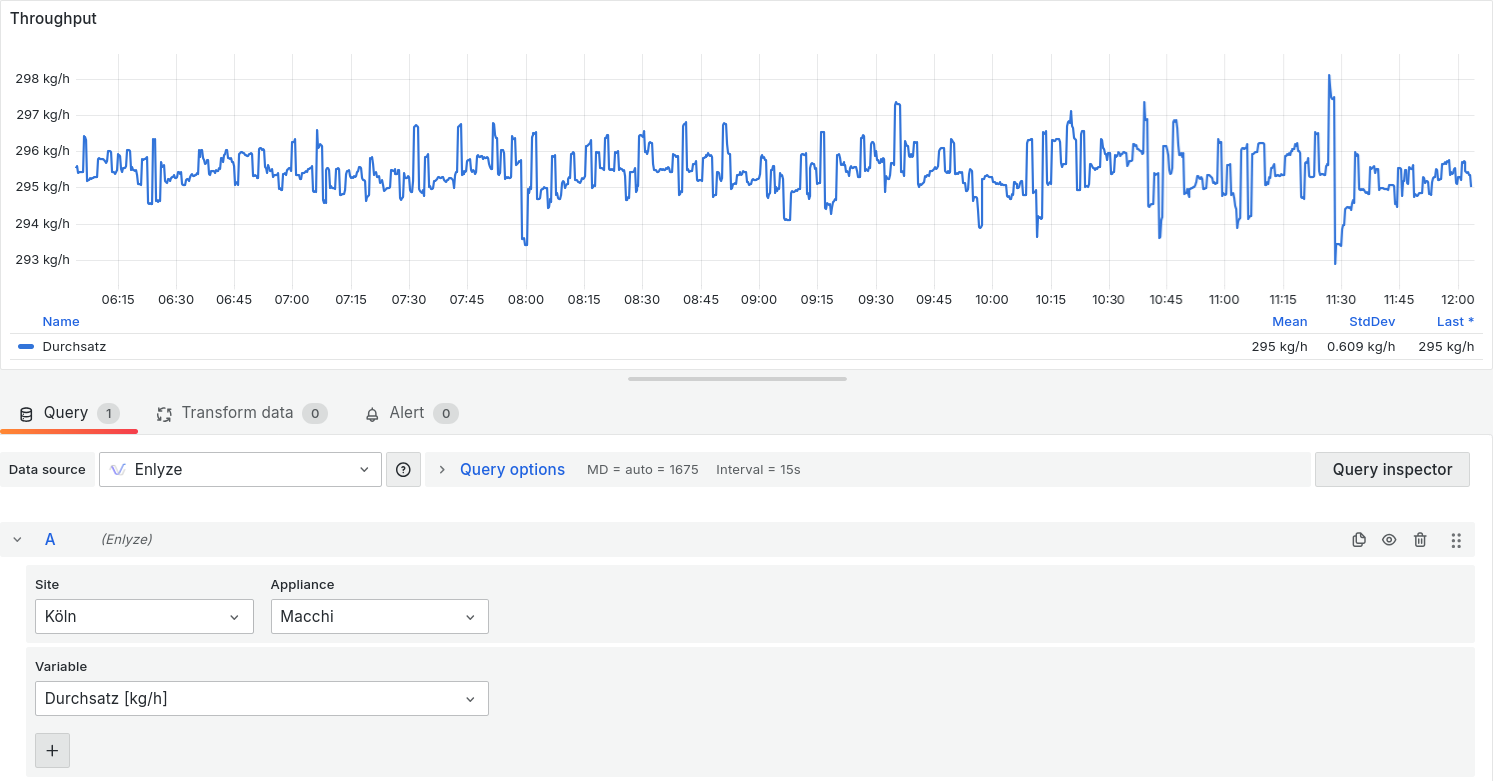This screenshot has width=1493, height=781.
Task: Select the Query tab
Action: pos(66,413)
